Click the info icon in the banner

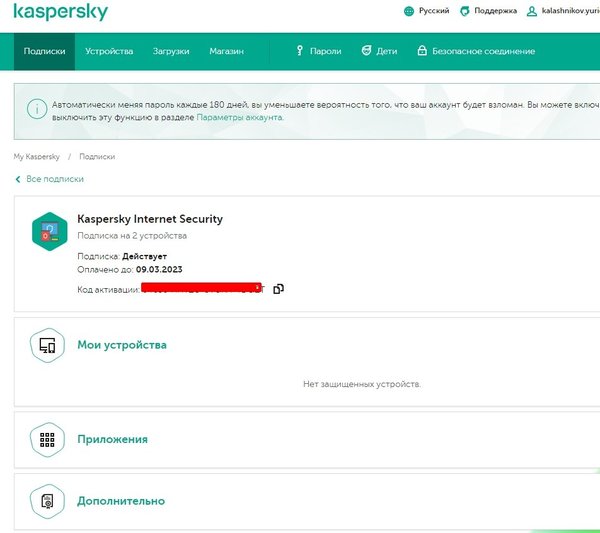[x=37, y=109]
